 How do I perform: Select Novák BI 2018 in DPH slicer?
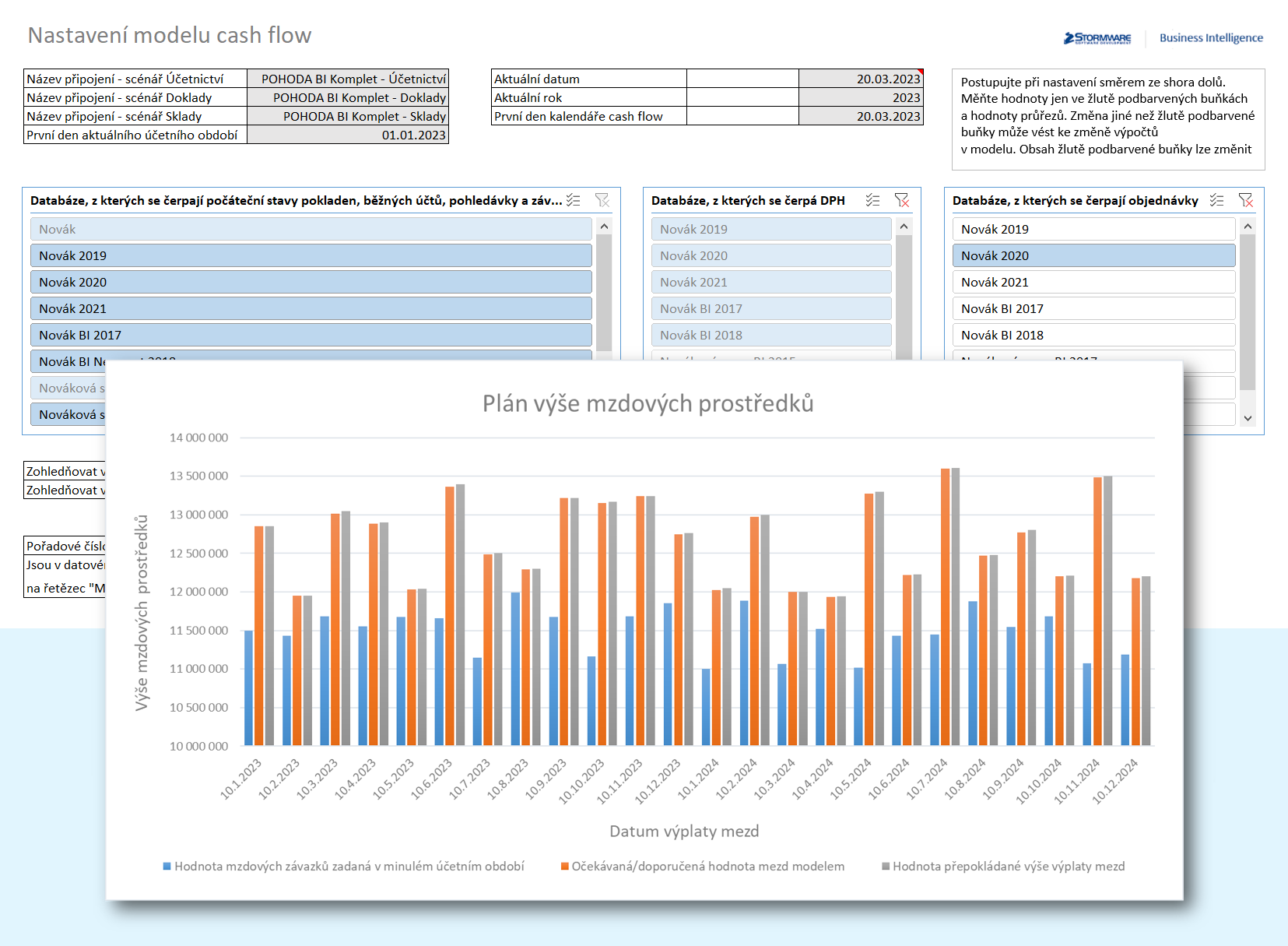tap(771, 335)
